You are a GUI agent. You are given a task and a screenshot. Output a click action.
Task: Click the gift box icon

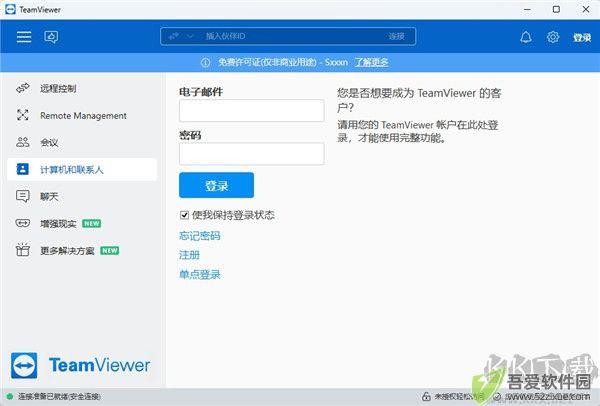point(23,249)
